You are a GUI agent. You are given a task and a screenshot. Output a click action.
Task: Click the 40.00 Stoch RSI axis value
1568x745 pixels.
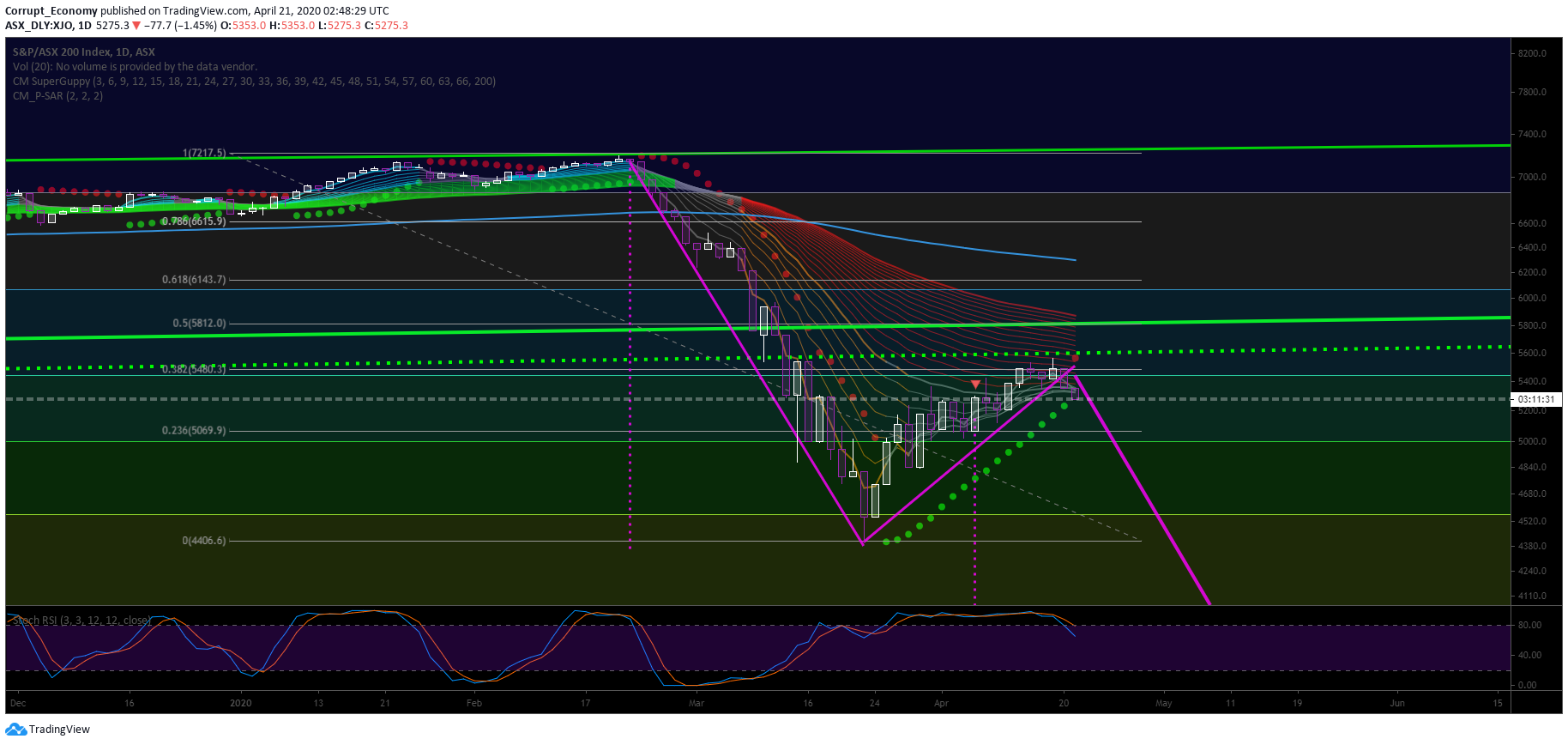1529,656
